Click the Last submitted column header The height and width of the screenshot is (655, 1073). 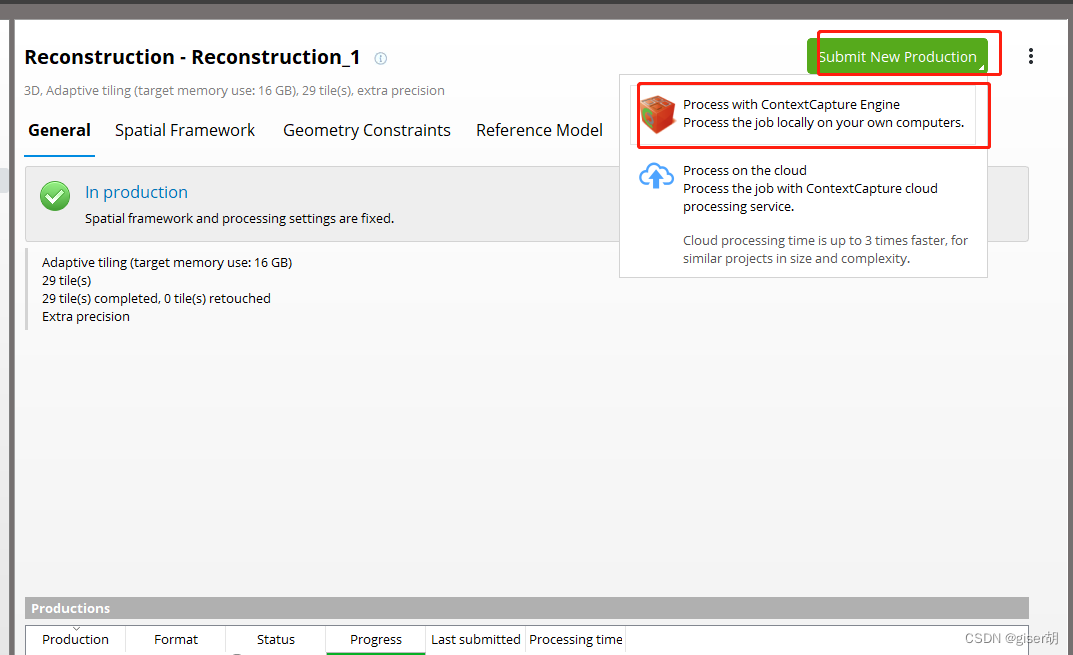click(476, 639)
